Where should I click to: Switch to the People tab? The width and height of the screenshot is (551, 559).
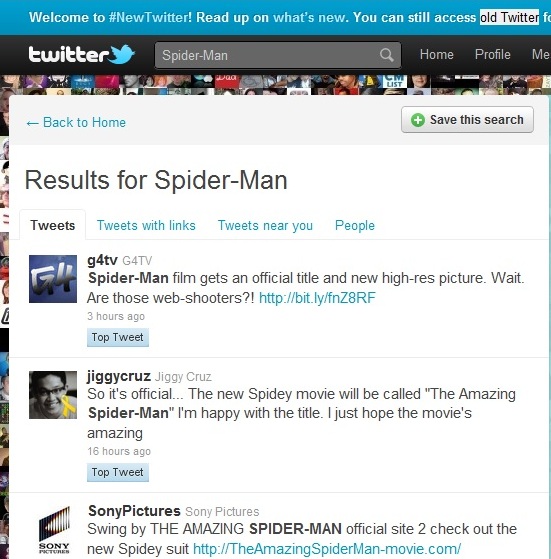355,225
